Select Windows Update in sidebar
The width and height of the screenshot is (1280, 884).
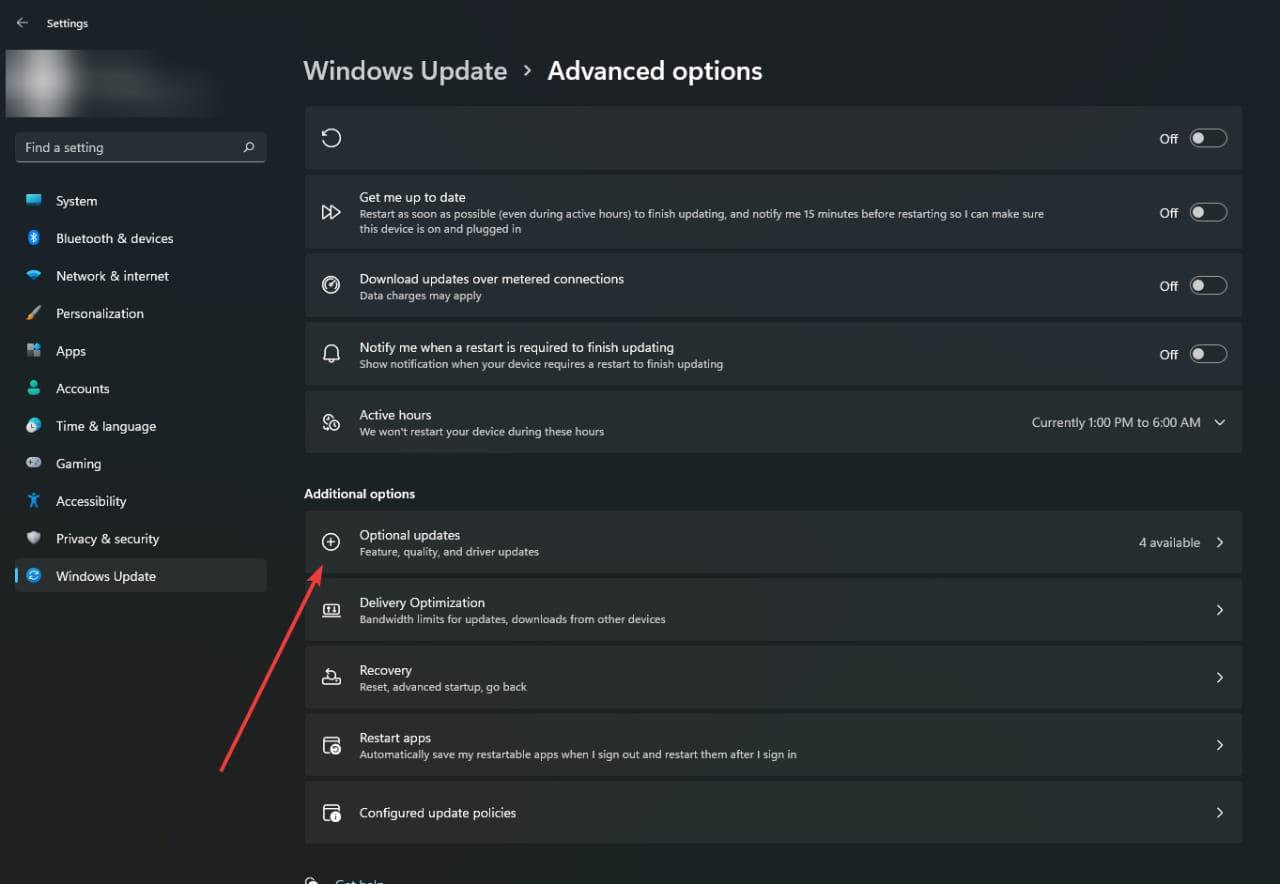[x=140, y=575]
